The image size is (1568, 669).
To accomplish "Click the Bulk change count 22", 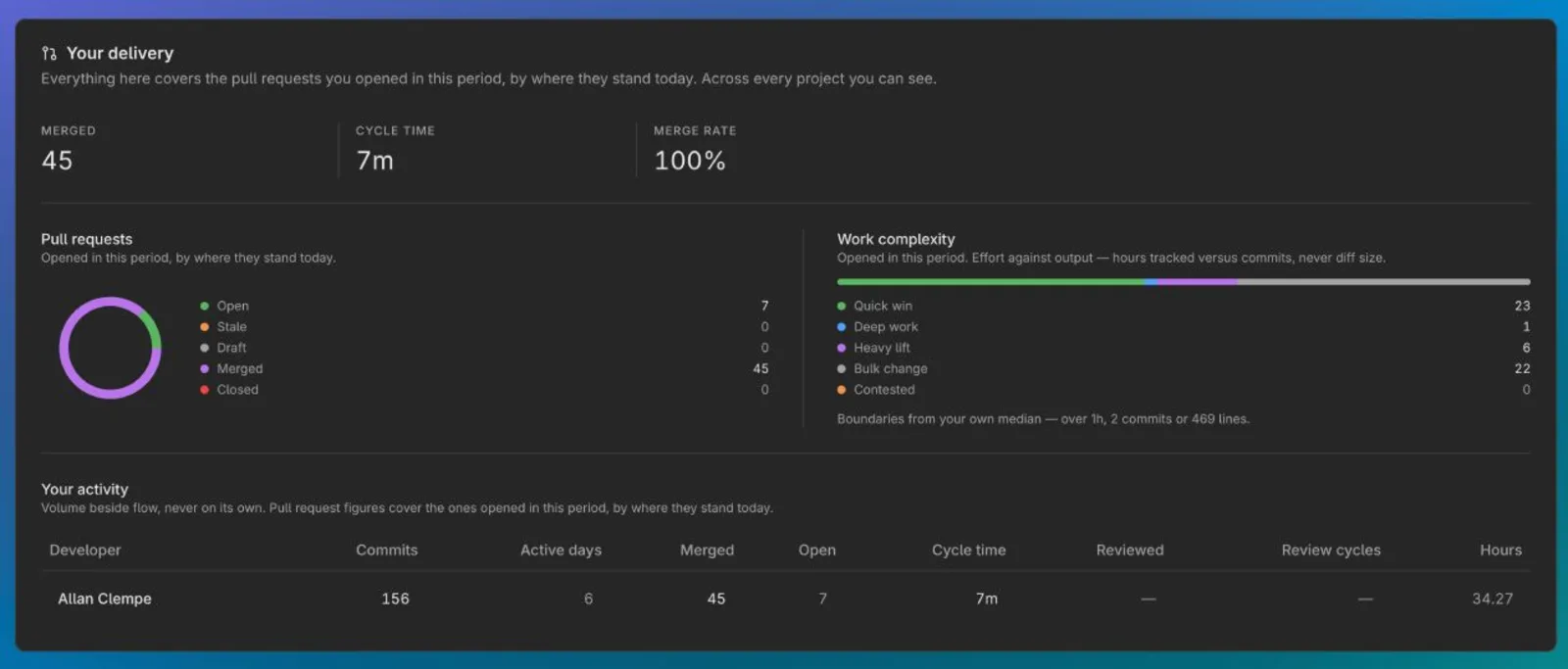I will 1522,369.
